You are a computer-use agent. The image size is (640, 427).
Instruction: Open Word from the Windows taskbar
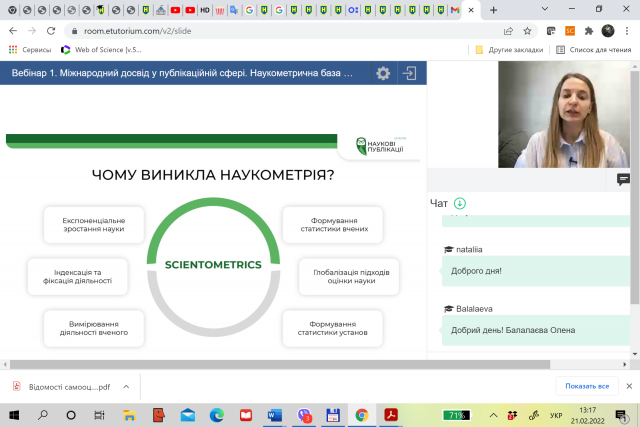[274, 415]
